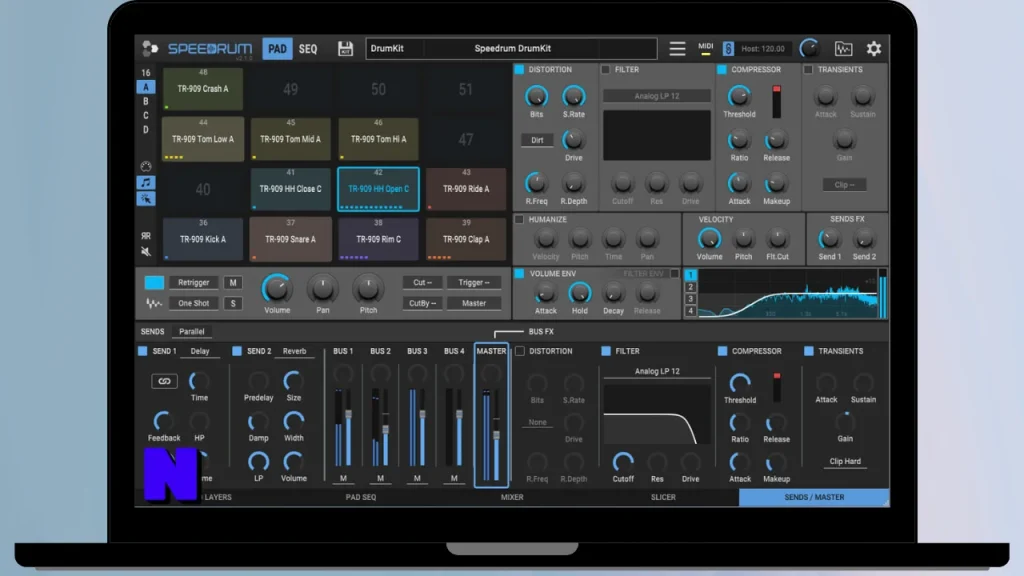Select layer 2 in the waveform display
This screenshot has height=576, width=1024.
point(691,287)
